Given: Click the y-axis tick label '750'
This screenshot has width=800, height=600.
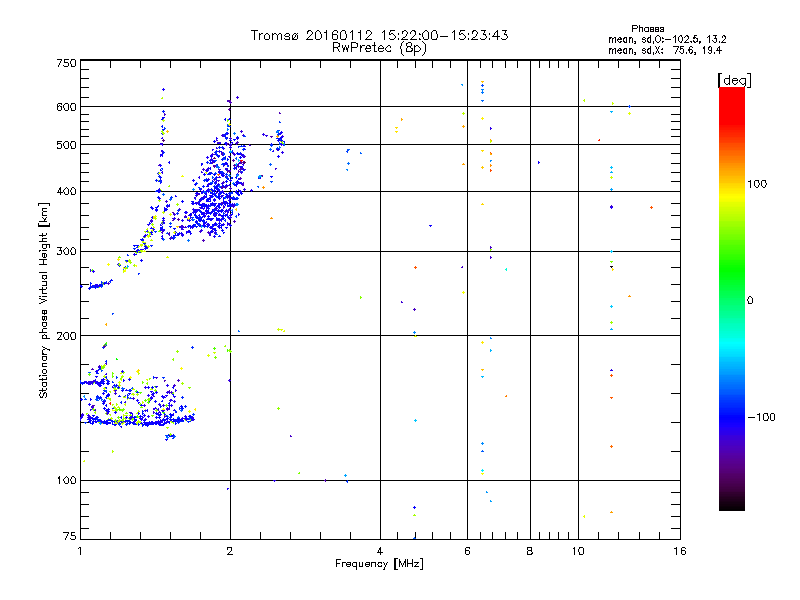Looking at the screenshot, I should click(x=66, y=63).
